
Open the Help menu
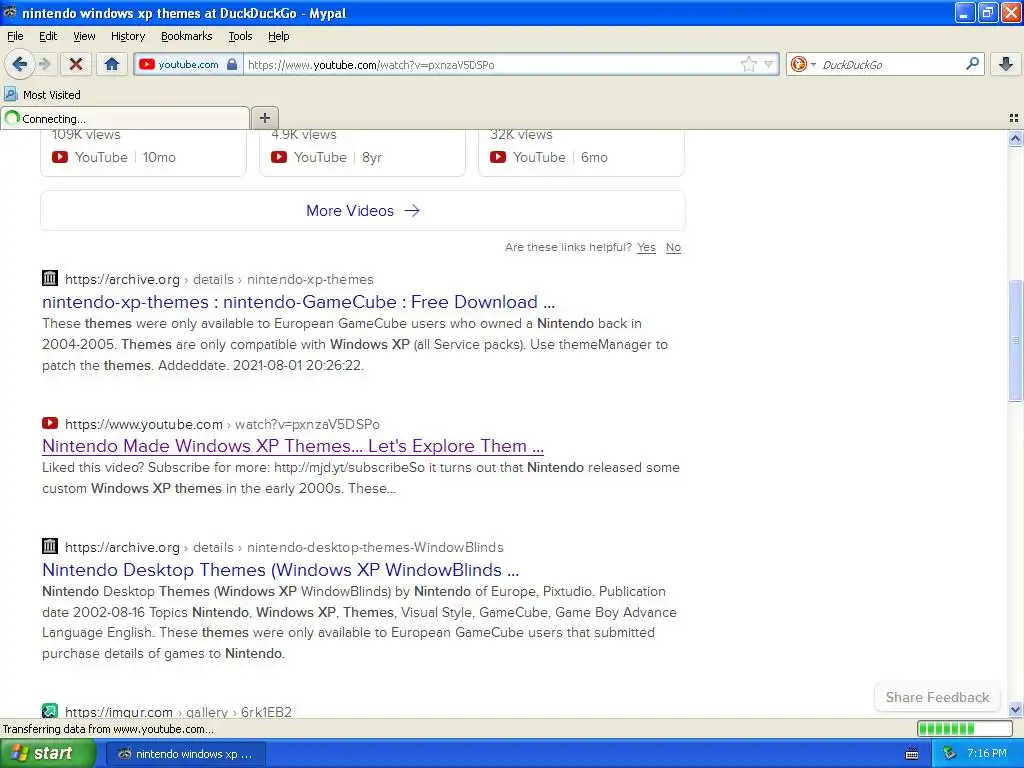tap(278, 36)
